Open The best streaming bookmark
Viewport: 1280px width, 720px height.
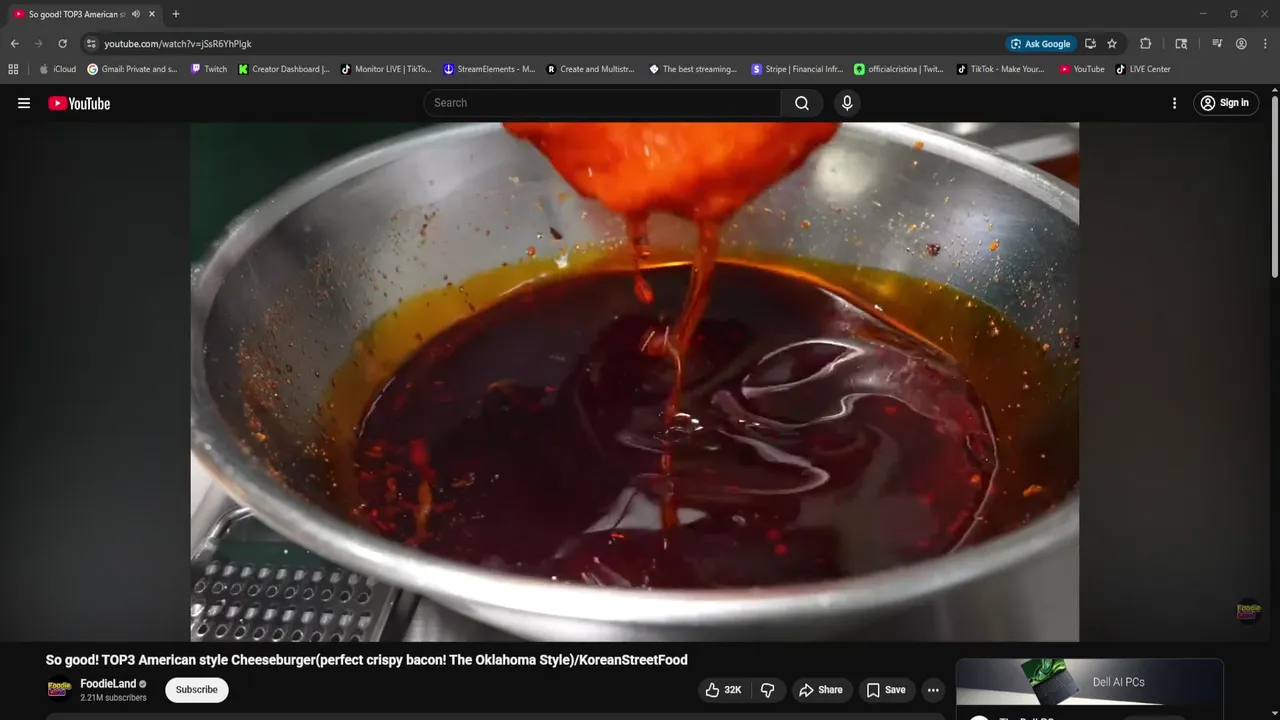point(693,69)
